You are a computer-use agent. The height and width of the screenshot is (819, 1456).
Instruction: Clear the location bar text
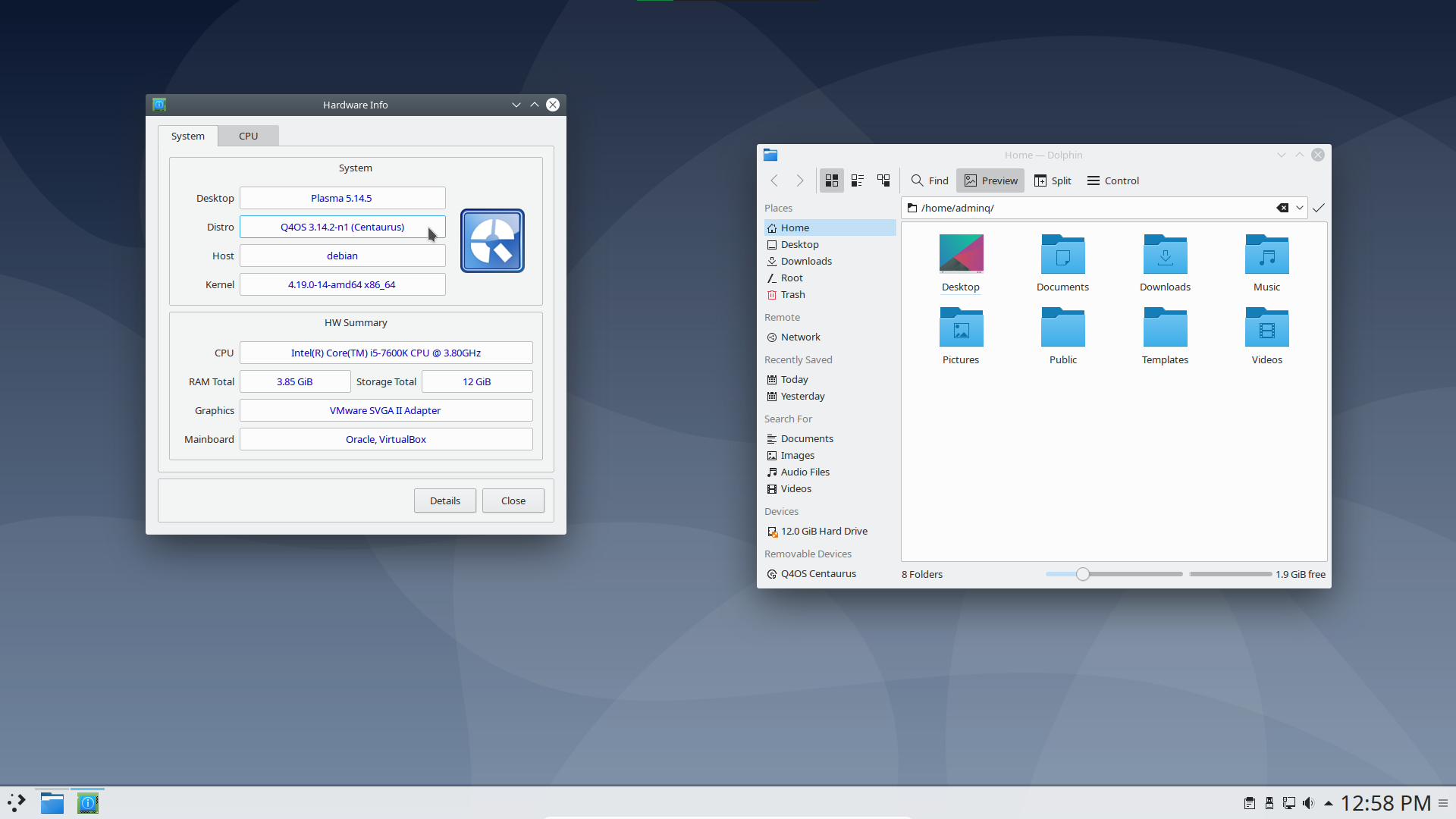click(x=1282, y=208)
